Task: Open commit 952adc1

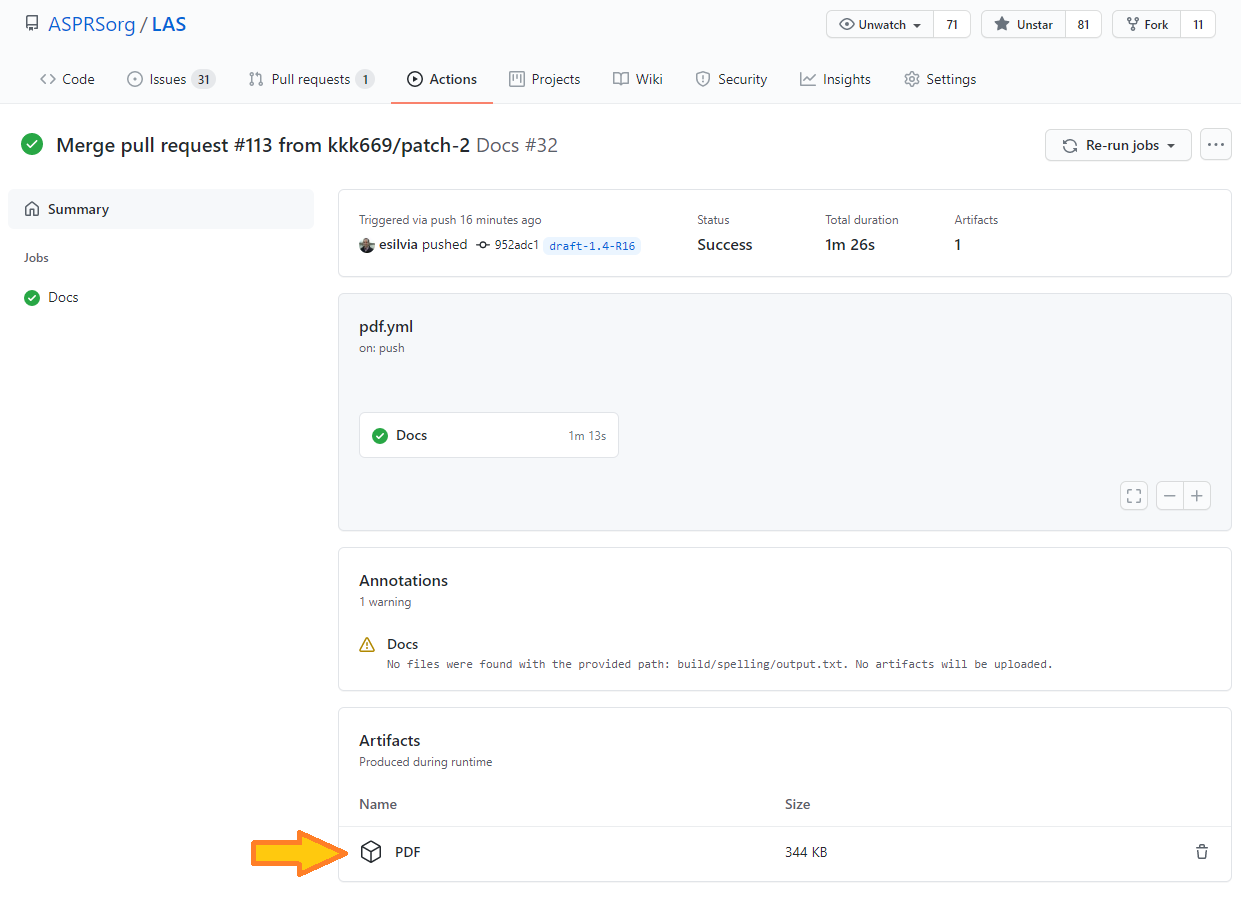Action: (x=516, y=245)
